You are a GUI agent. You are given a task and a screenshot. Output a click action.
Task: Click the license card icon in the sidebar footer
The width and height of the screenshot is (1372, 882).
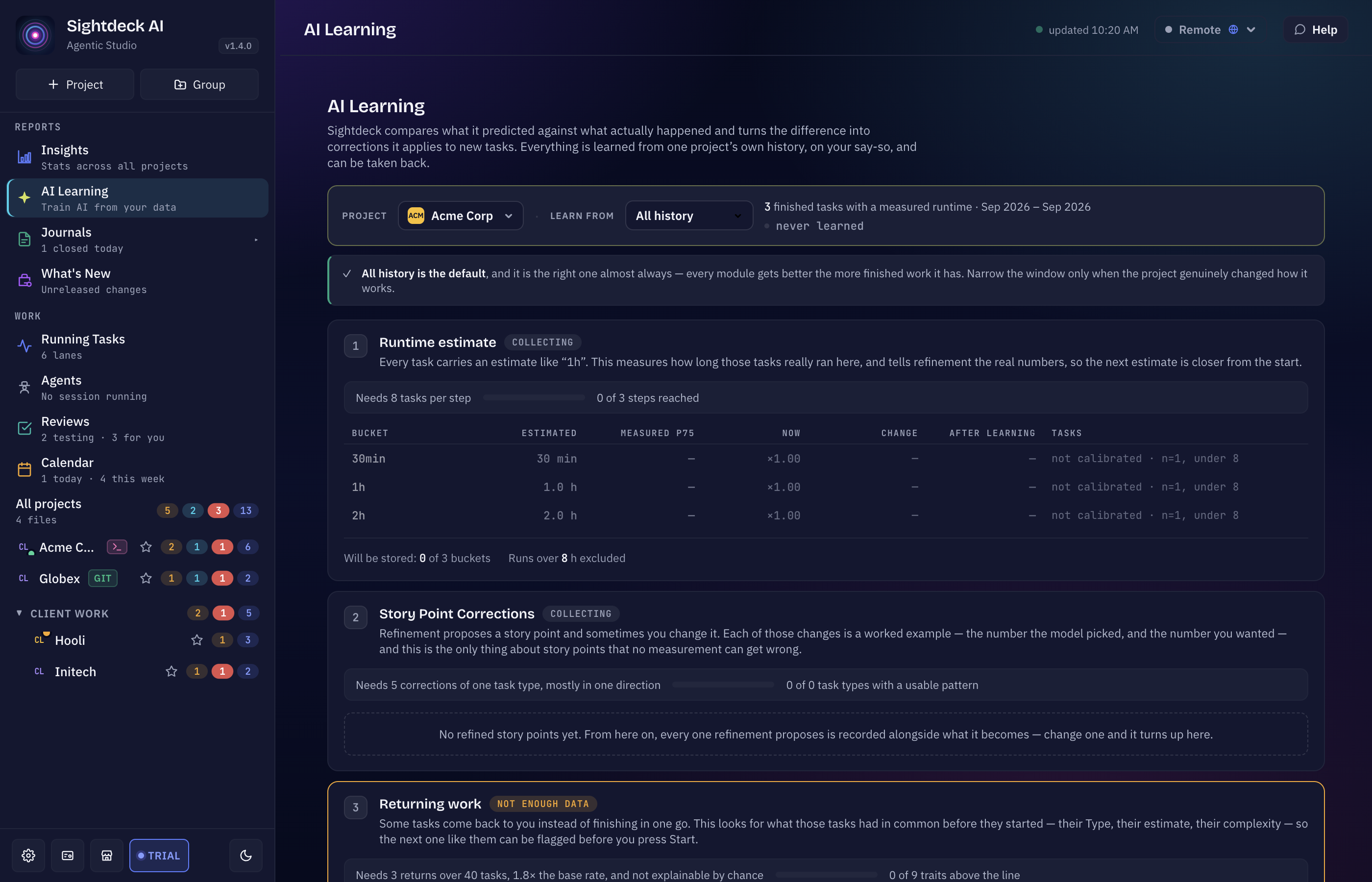68,855
